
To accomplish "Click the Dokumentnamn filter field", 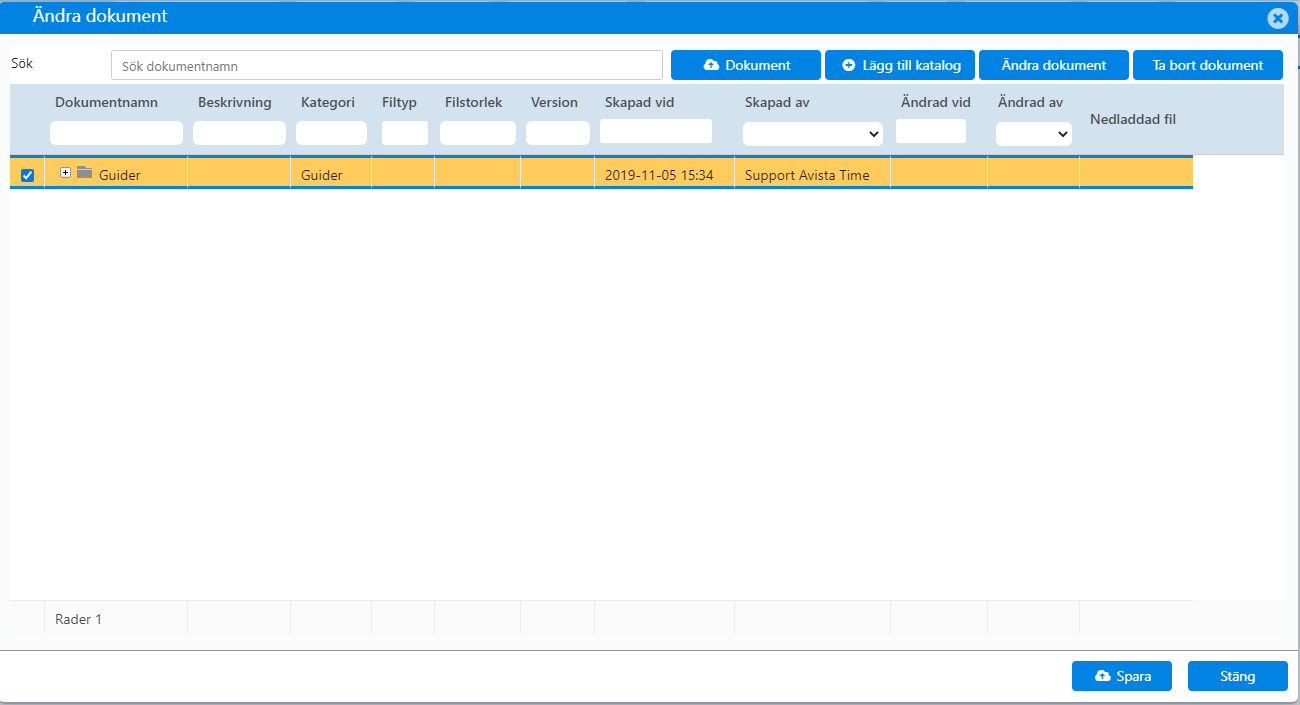I will pyautogui.click(x=117, y=133).
